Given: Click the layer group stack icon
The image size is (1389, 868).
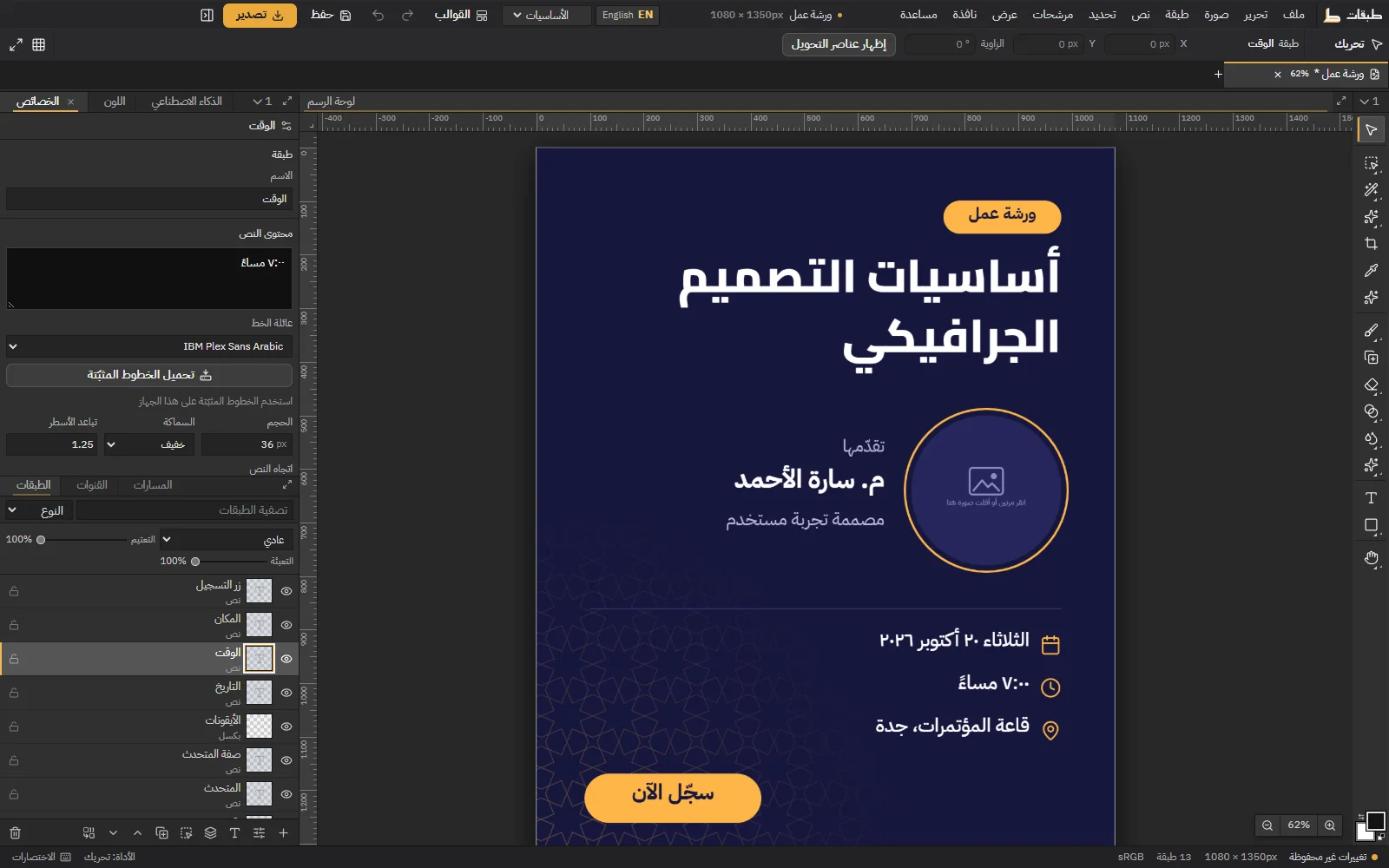Looking at the screenshot, I should (x=210, y=832).
